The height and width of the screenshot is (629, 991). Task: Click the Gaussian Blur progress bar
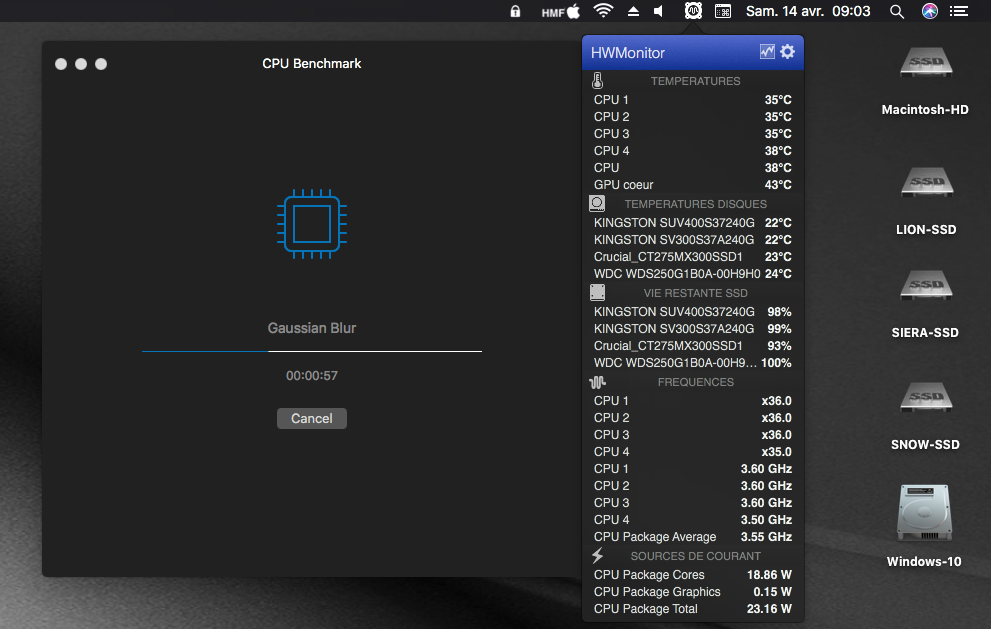(x=312, y=351)
